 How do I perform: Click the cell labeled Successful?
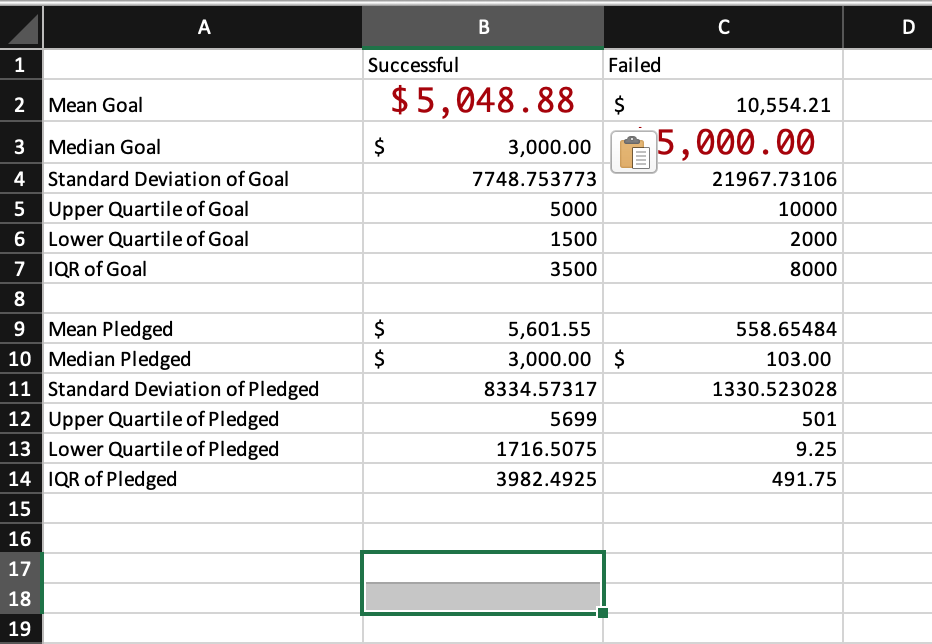(482, 64)
